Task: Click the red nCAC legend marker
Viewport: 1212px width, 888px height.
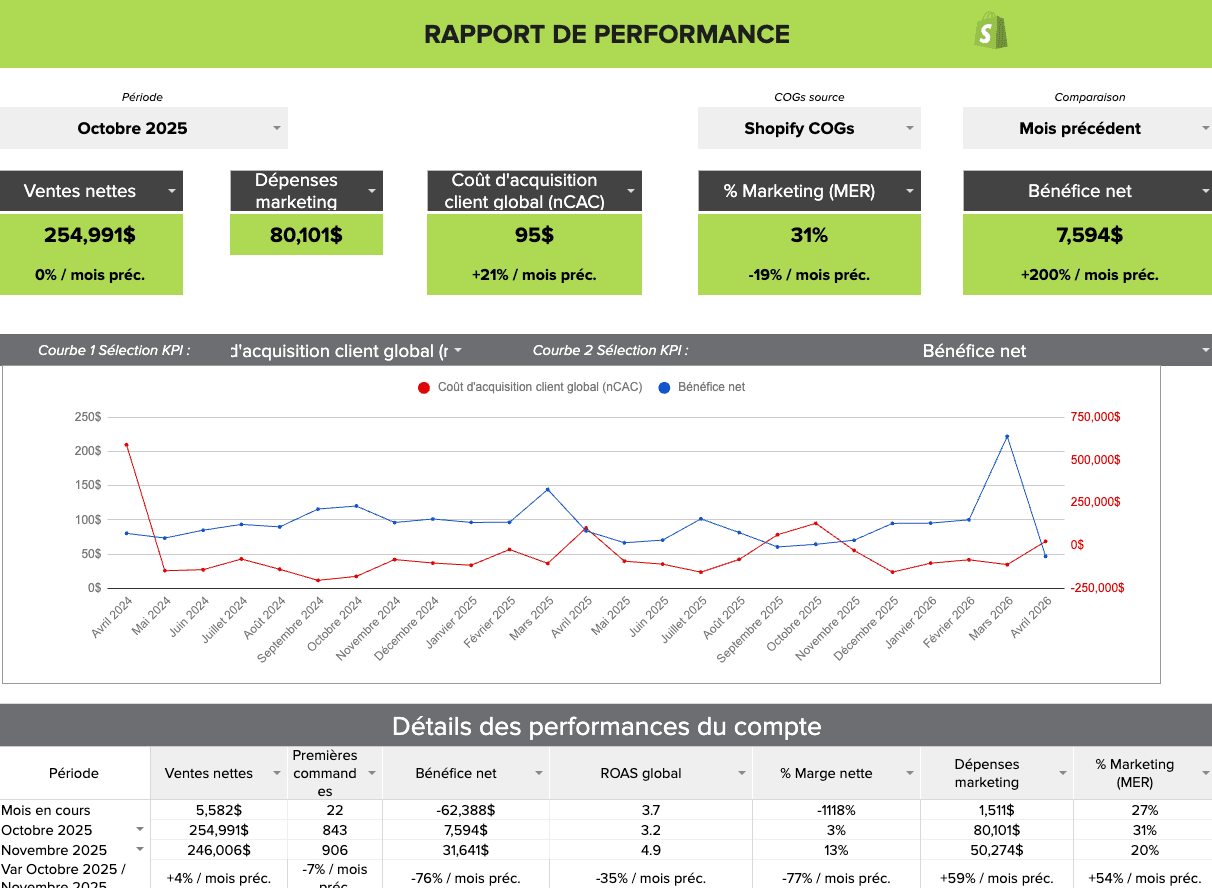Action: tap(424, 387)
